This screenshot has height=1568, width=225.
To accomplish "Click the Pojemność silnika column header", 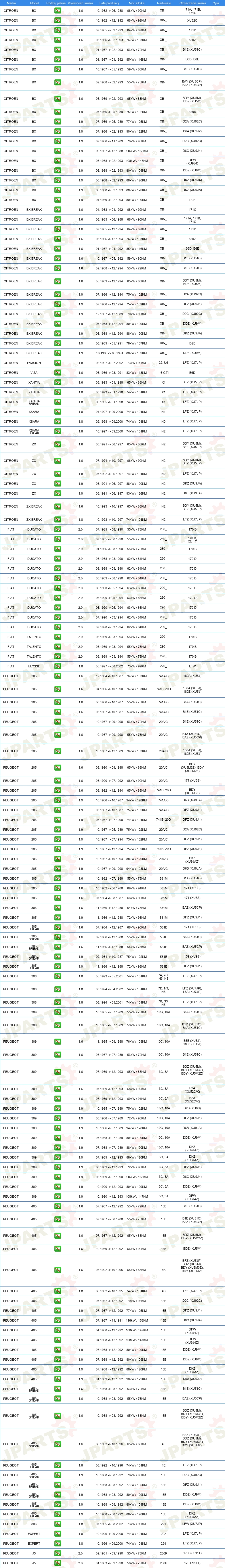I will click(81, 3).
